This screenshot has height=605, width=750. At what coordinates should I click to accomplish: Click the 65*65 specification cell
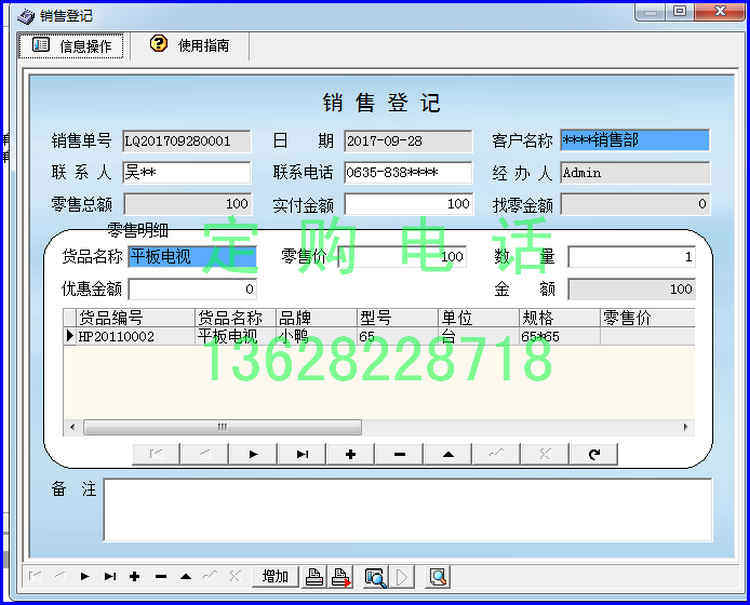560,336
